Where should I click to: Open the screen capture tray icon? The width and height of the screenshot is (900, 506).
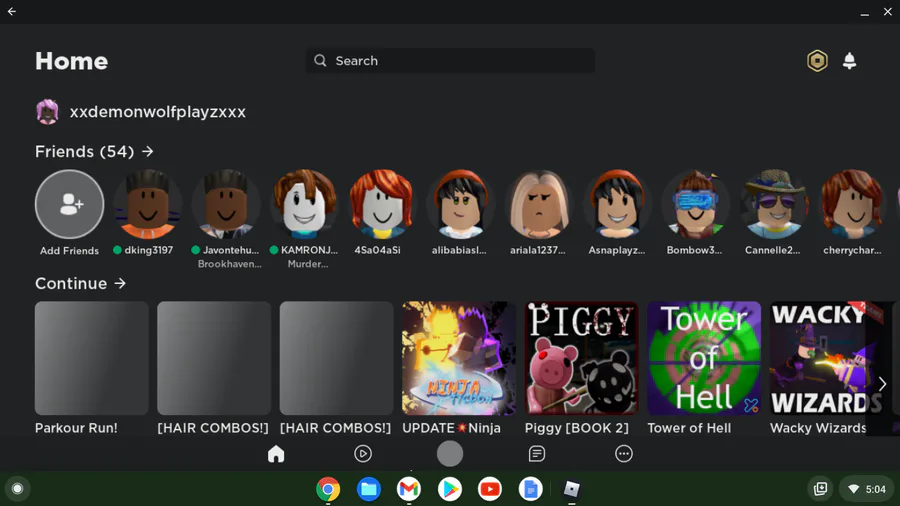[820, 489]
